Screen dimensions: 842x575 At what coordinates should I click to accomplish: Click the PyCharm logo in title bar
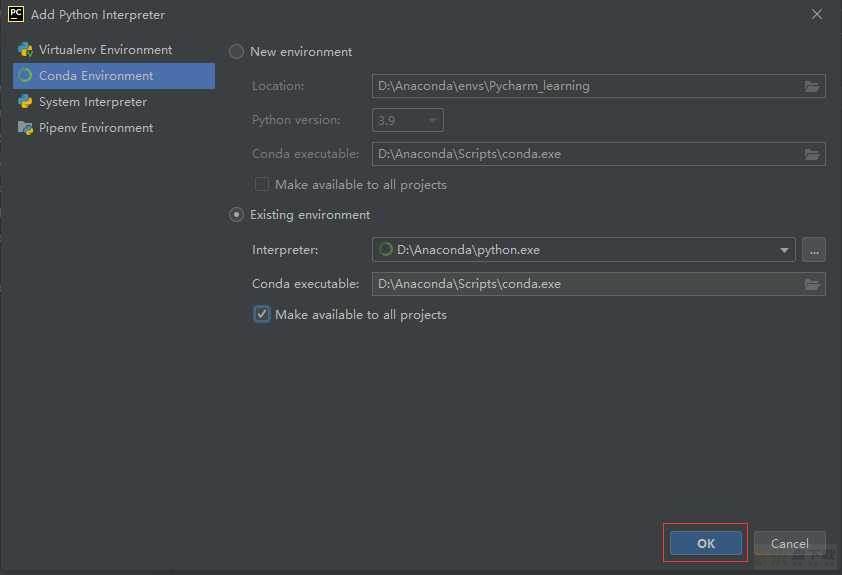coord(16,14)
